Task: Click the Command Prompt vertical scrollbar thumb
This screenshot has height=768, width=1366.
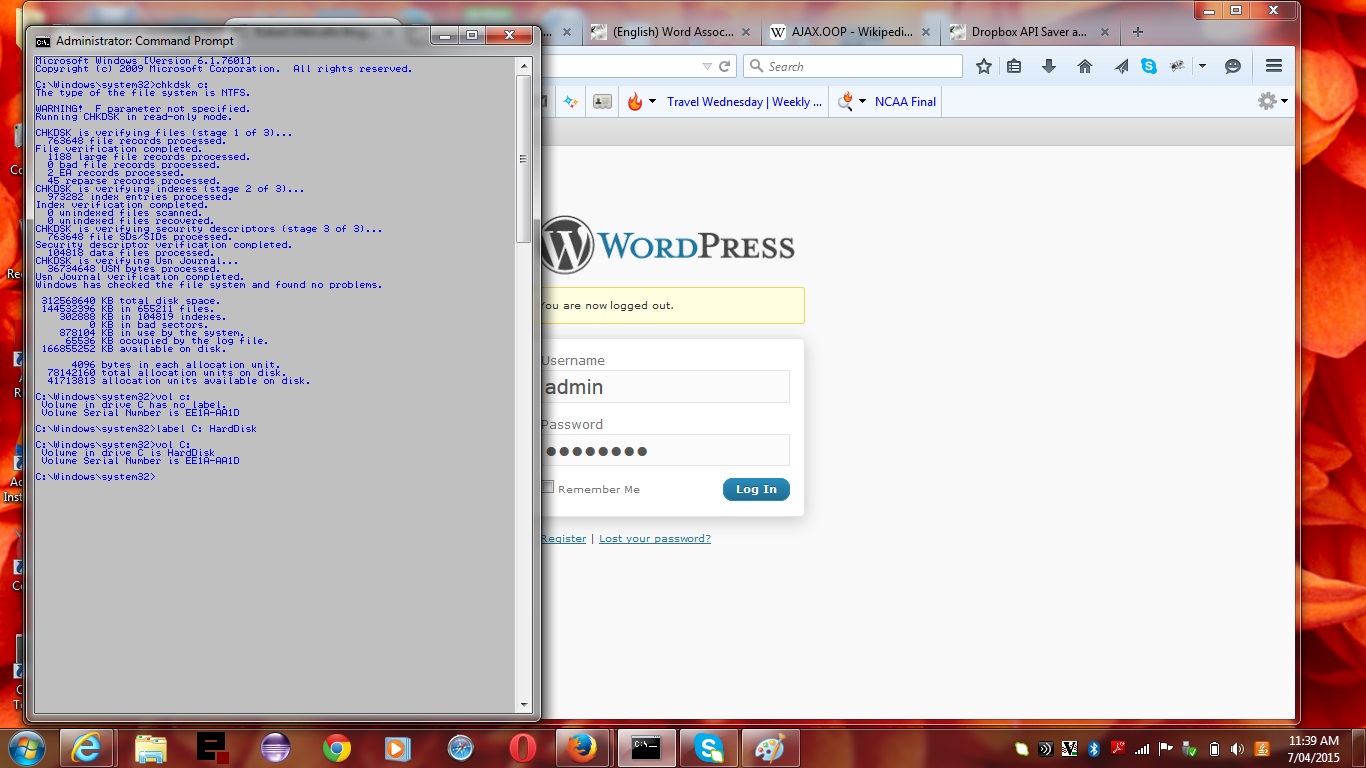Action: coord(524,158)
